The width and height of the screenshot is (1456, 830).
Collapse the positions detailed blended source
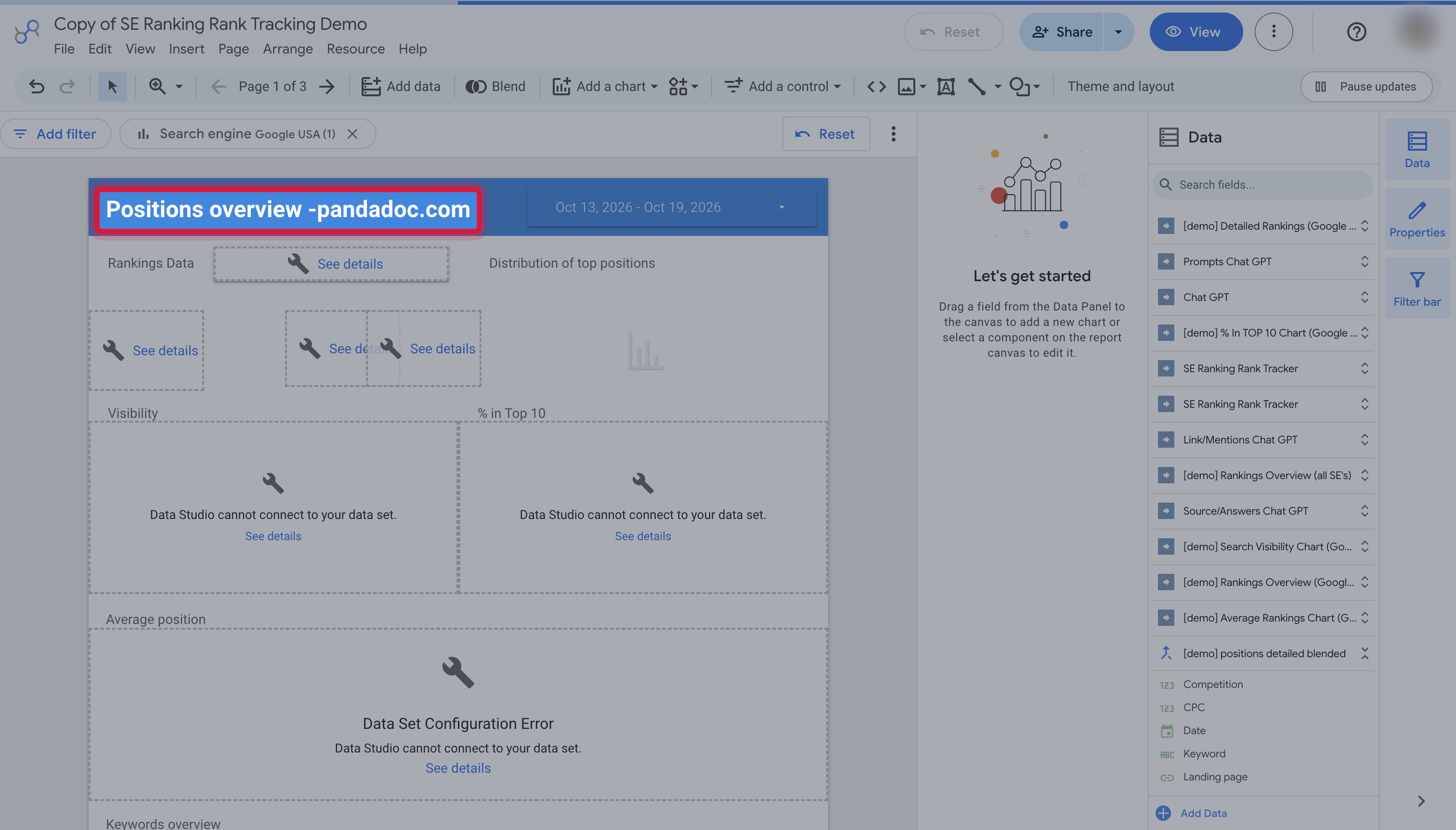point(1364,653)
